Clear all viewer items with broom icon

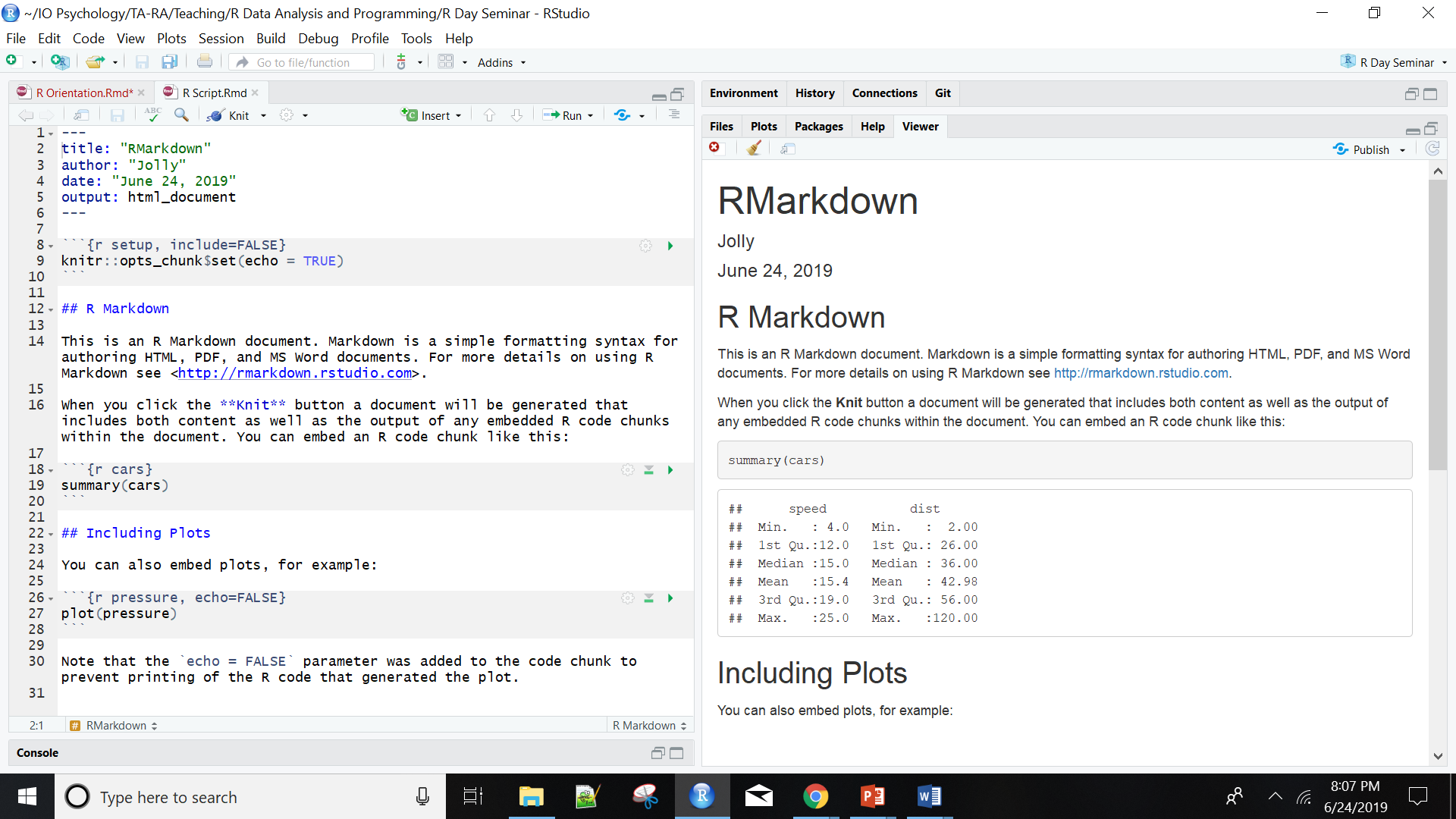click(754, 149)
